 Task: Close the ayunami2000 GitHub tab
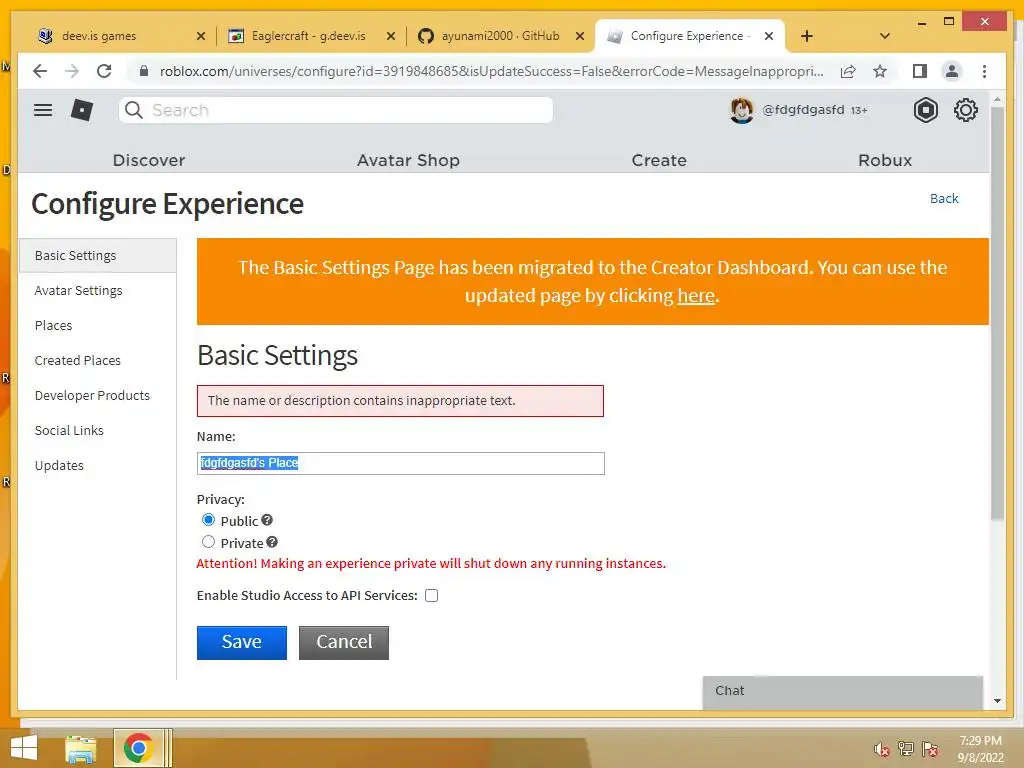click(x=579, y=36)
